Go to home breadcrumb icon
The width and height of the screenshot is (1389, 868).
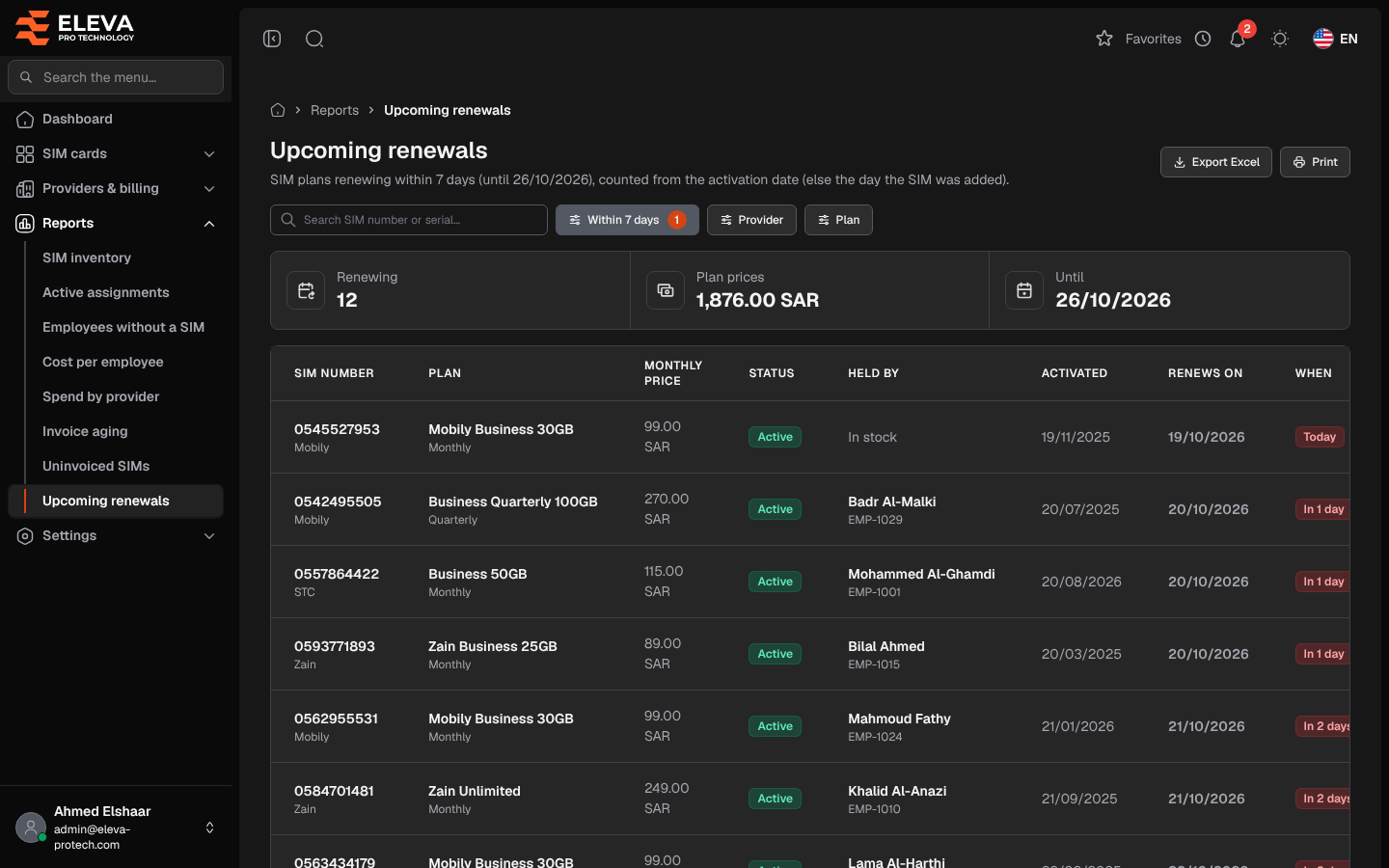[278, 110]
